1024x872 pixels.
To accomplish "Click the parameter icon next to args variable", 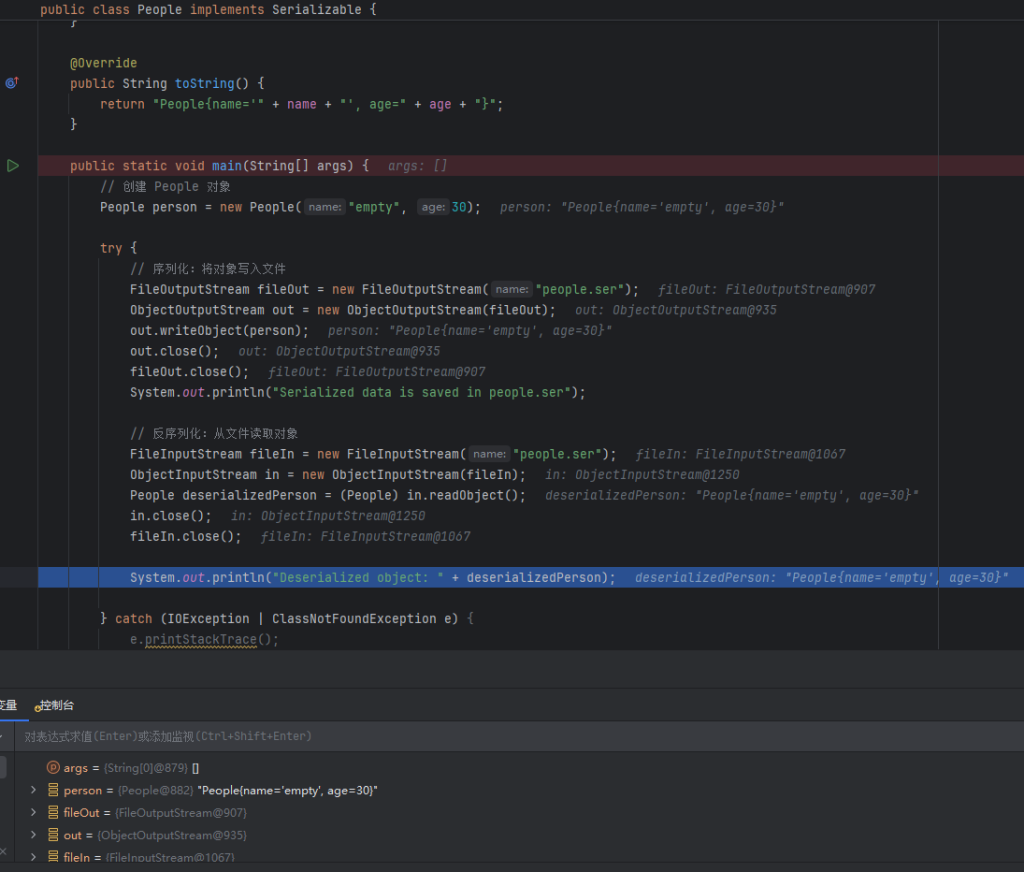I will point(53,768).
